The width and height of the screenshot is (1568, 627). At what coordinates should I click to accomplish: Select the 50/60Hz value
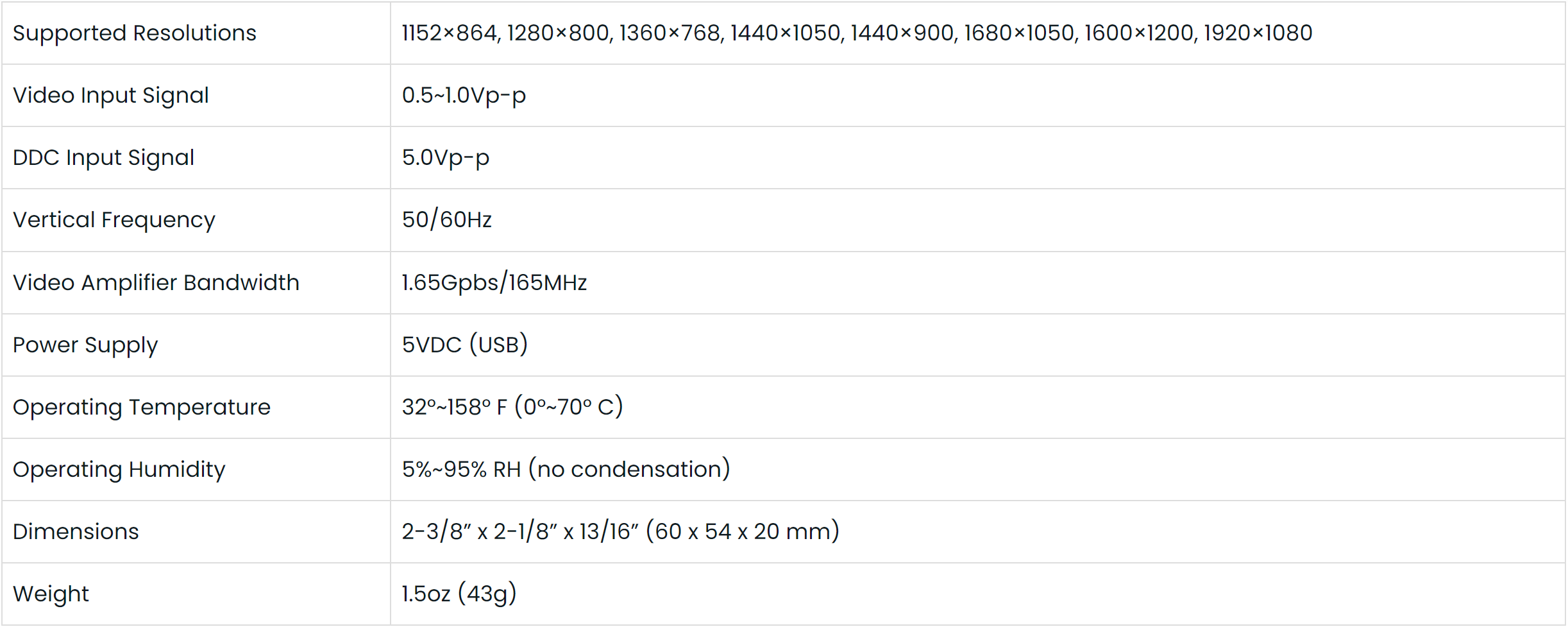pyautogui.click(x=447, y=219)
